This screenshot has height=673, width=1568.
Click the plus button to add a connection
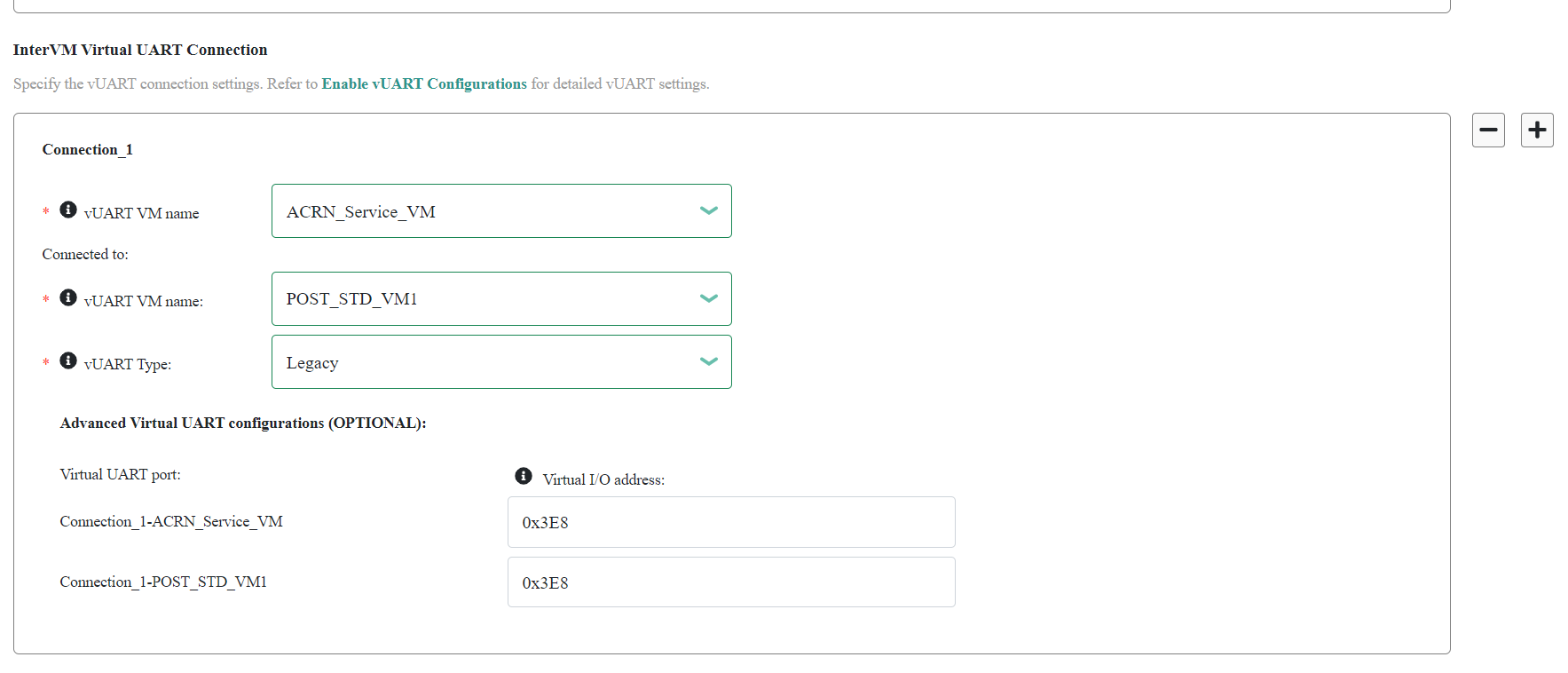click(x=1537, y=130)
